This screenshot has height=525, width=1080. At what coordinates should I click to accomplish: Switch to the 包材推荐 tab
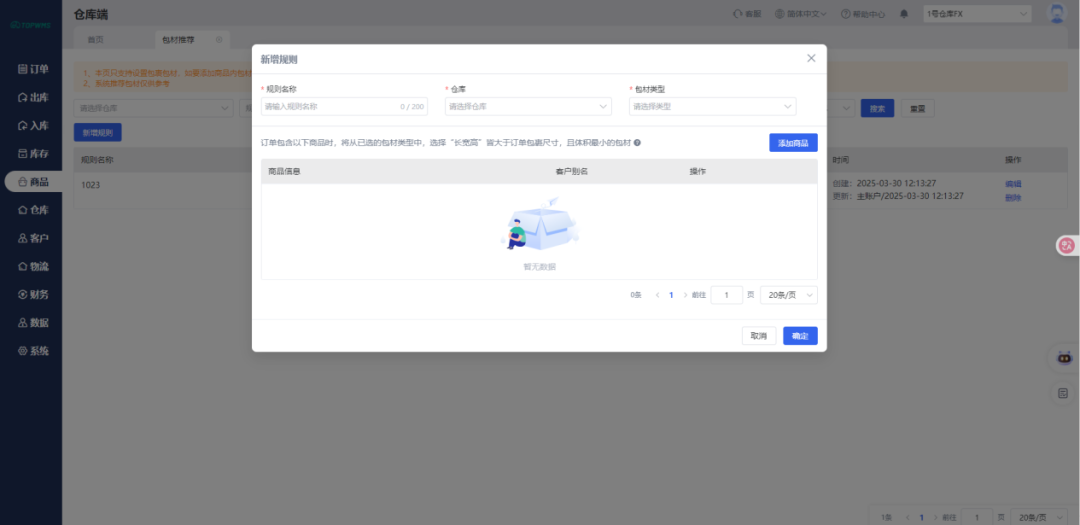178,40
